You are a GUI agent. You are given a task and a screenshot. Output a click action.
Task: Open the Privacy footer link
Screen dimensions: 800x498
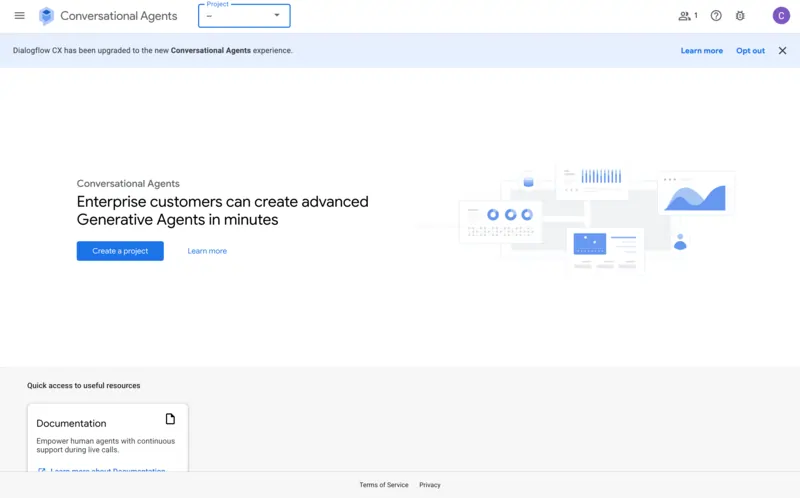(x=430, y=485)
